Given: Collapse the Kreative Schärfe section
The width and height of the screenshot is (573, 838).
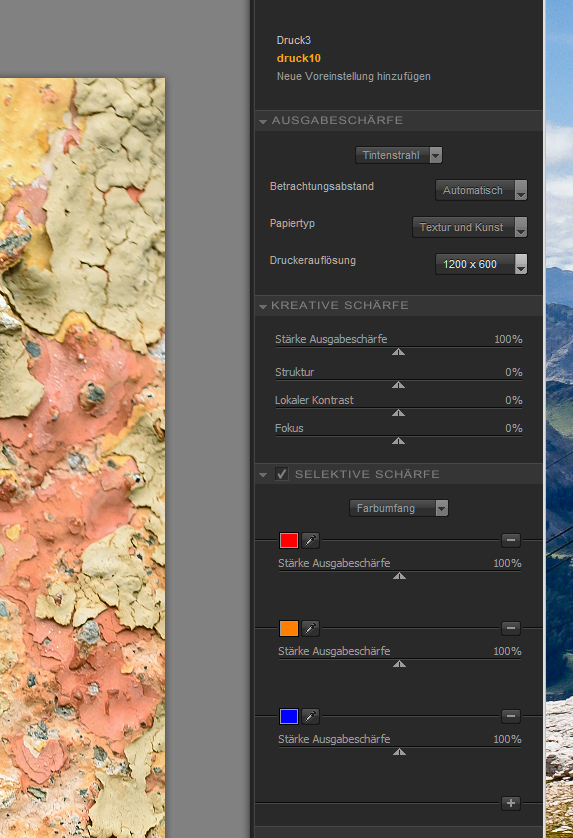Looking at the screenshot, I should [x=262, y=306].
